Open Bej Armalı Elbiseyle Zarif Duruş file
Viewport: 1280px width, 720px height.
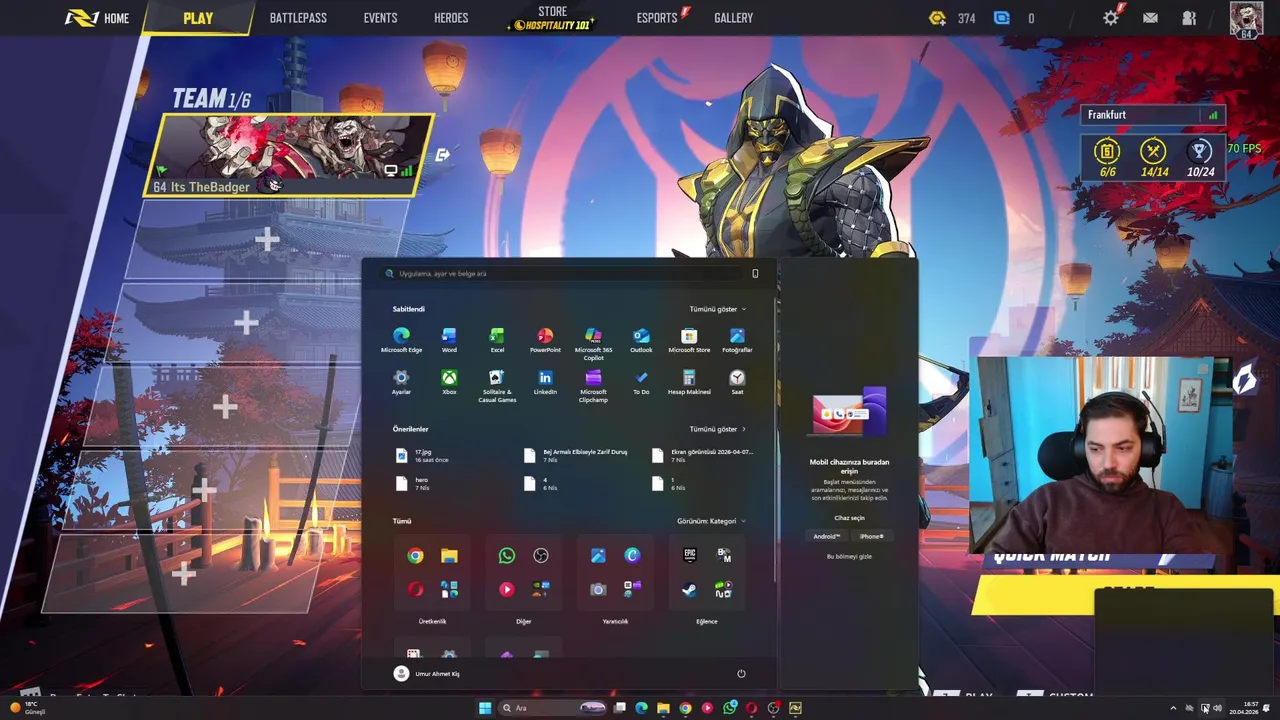[577, 455]
